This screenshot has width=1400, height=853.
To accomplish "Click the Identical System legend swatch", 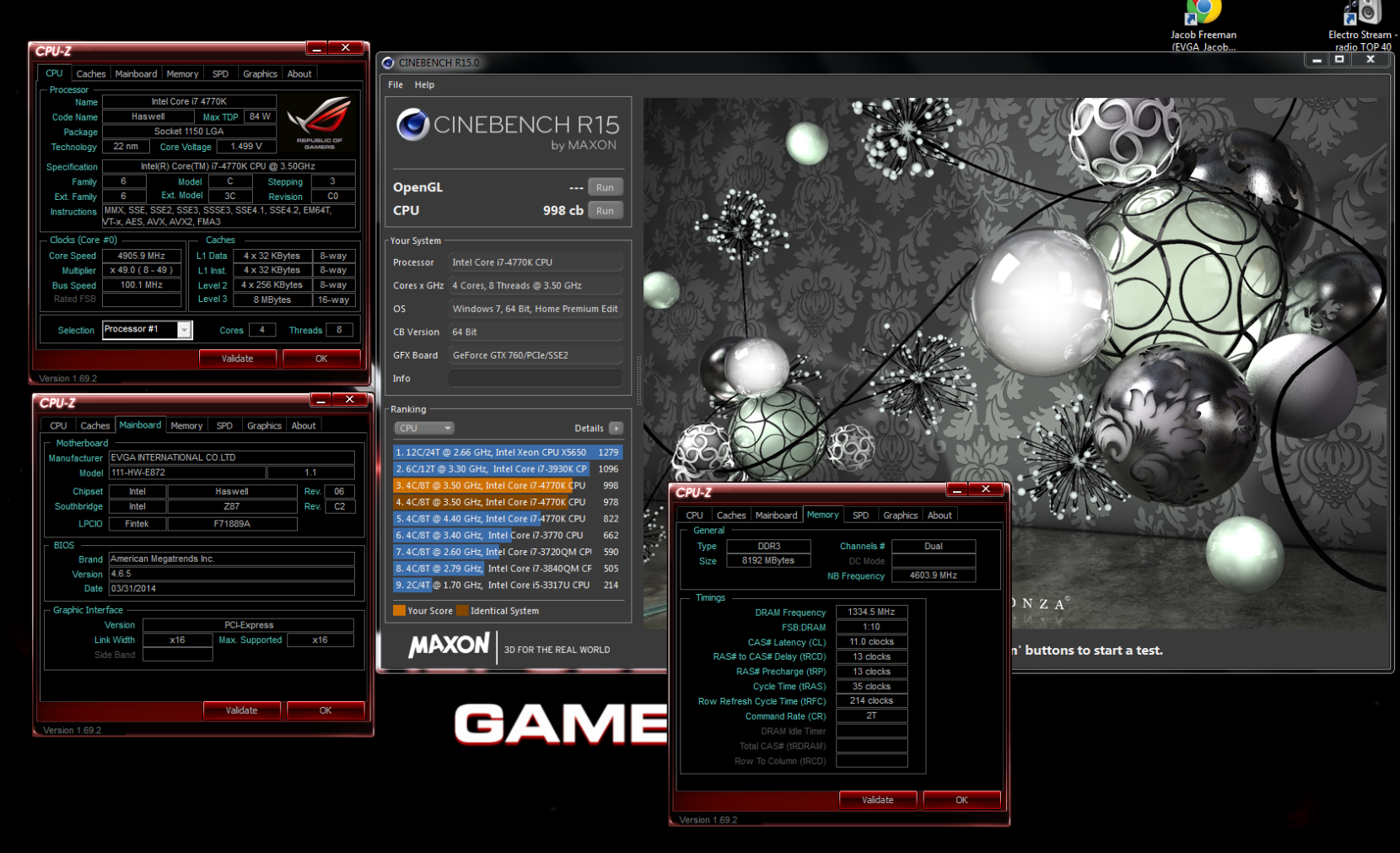I will pyautogui.click(x=462, y=611).
